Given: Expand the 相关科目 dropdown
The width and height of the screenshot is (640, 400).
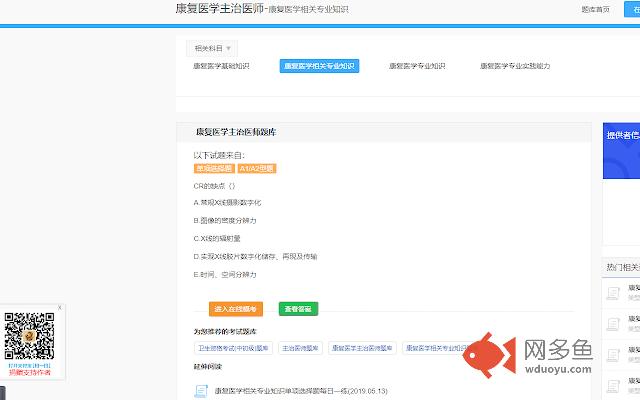Looking at the screenshot, I should (212, 48).
